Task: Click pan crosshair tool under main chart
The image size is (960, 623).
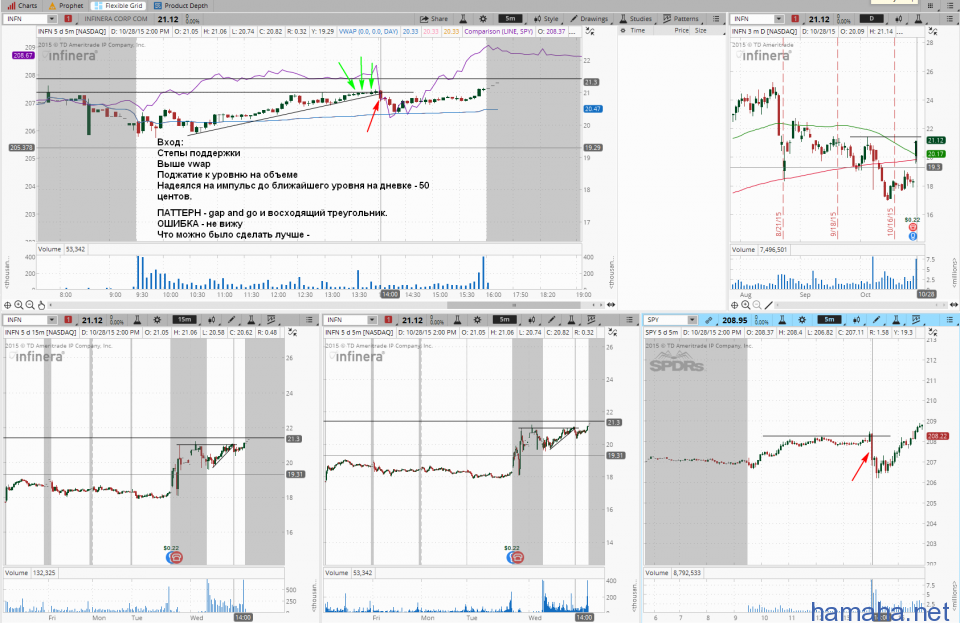Action: pos(7,305)
